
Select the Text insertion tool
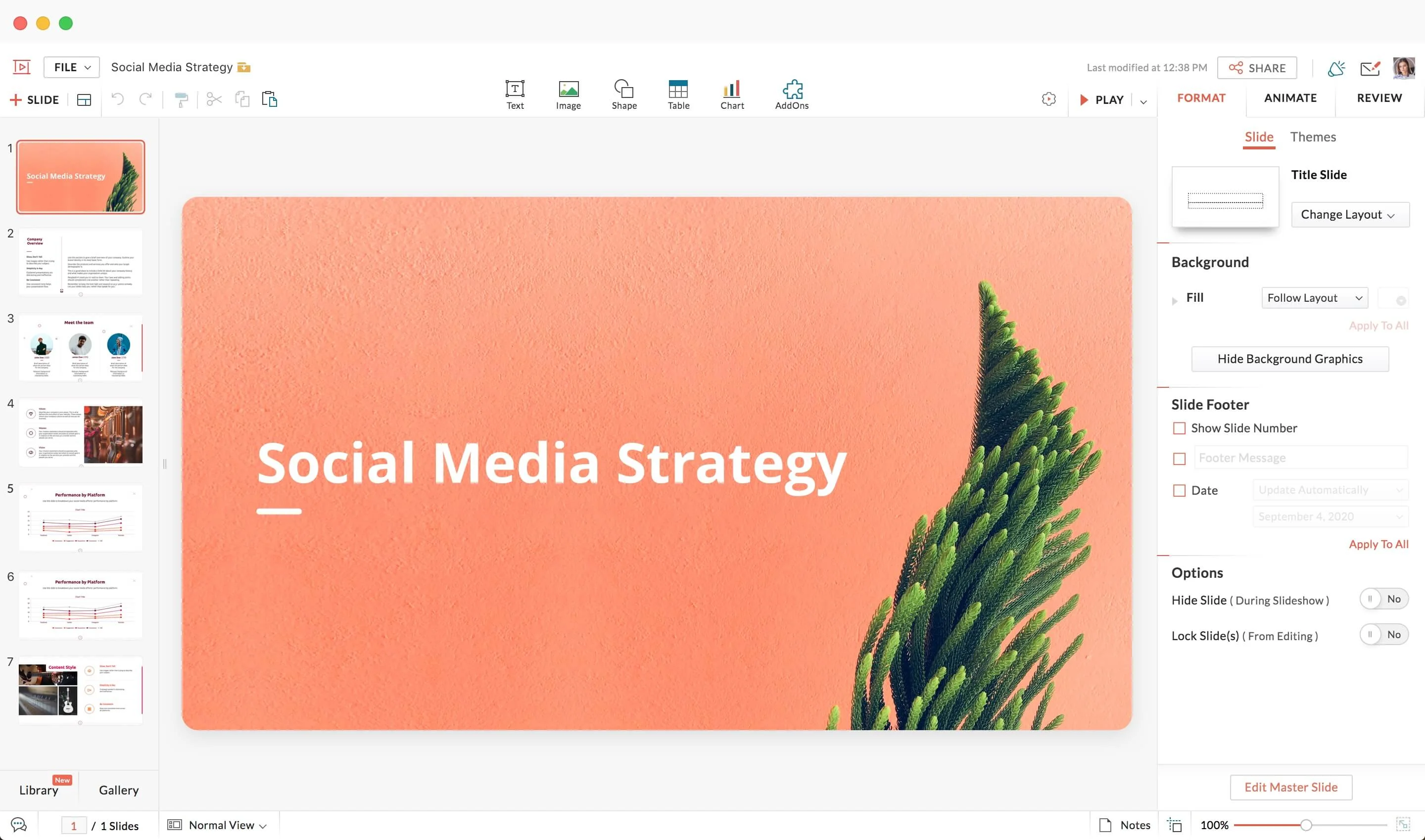[x=515, y=94]
